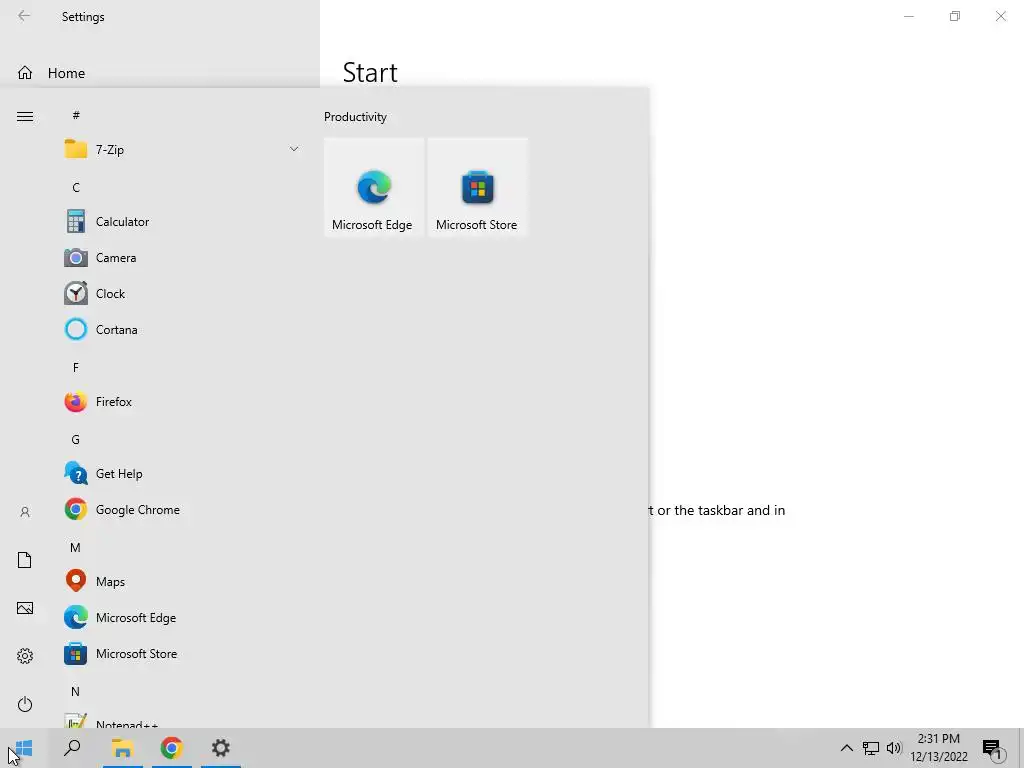Open the user account icon

[25, 512]
